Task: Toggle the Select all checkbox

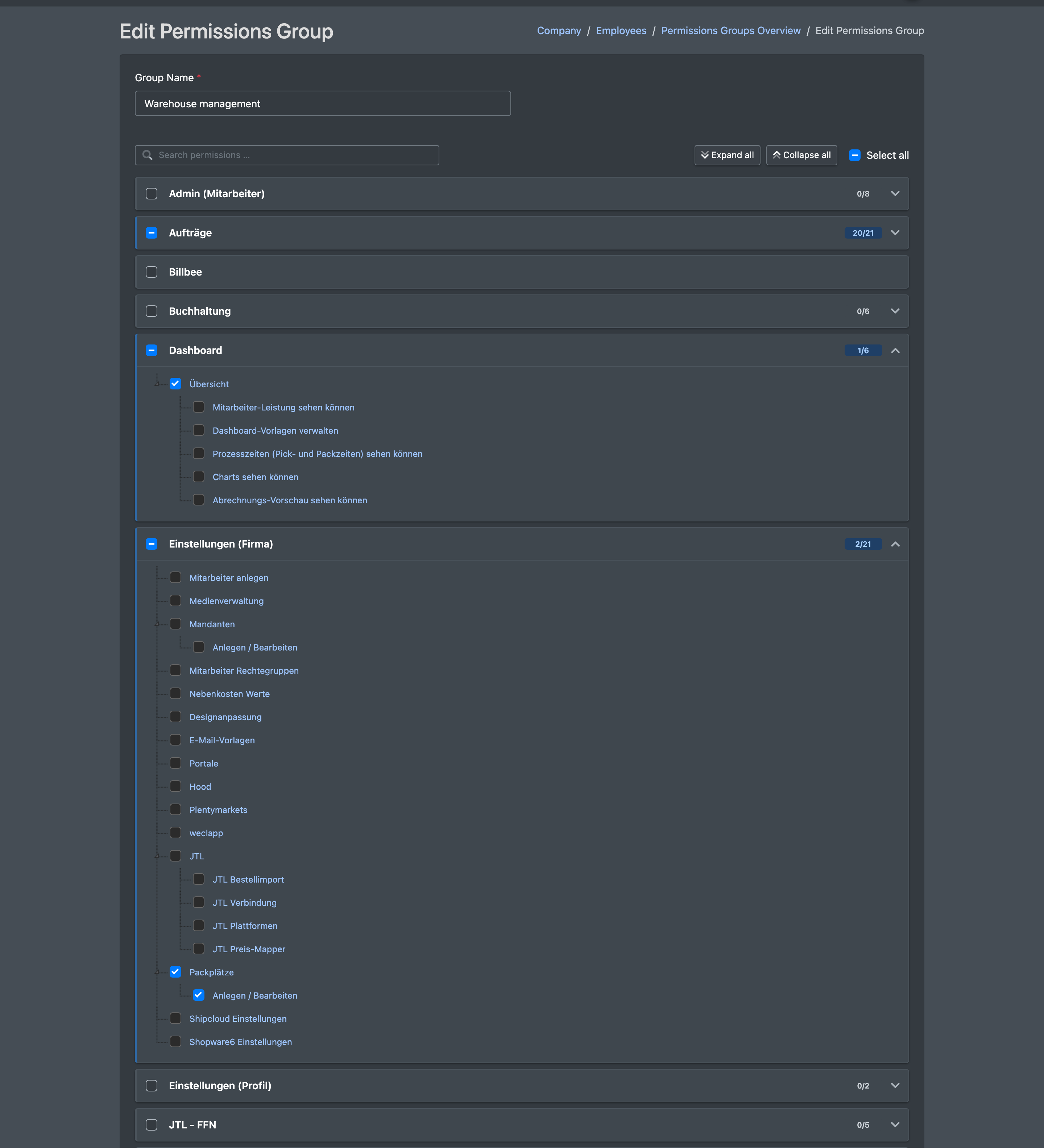Action: (854, 155)
